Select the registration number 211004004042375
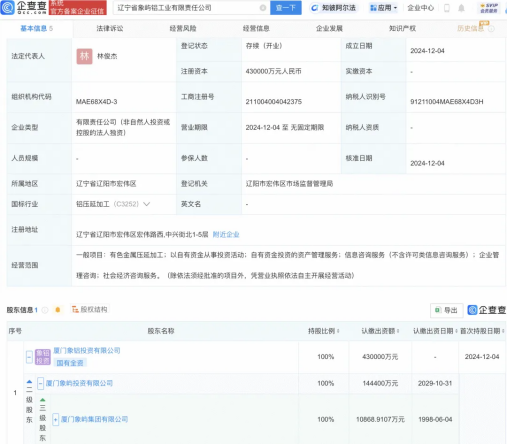Image resolution: width=507 pixels, height=444 pixels. (x=274, y=101)
